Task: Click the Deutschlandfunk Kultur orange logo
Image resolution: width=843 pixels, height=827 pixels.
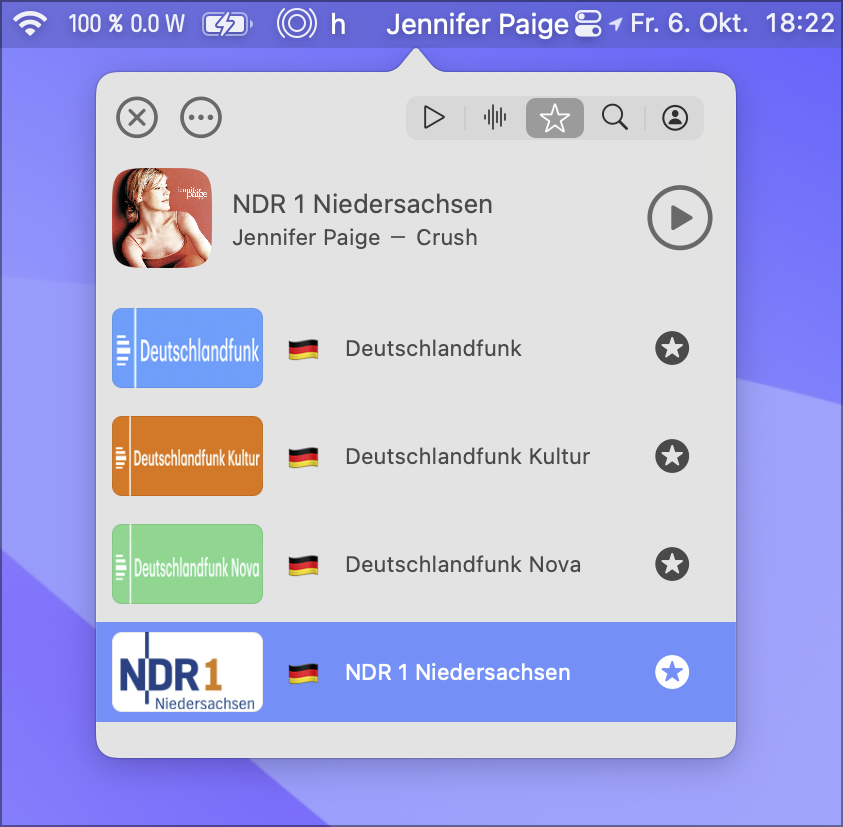Action: pyautogui.click(x=188, y=456)
